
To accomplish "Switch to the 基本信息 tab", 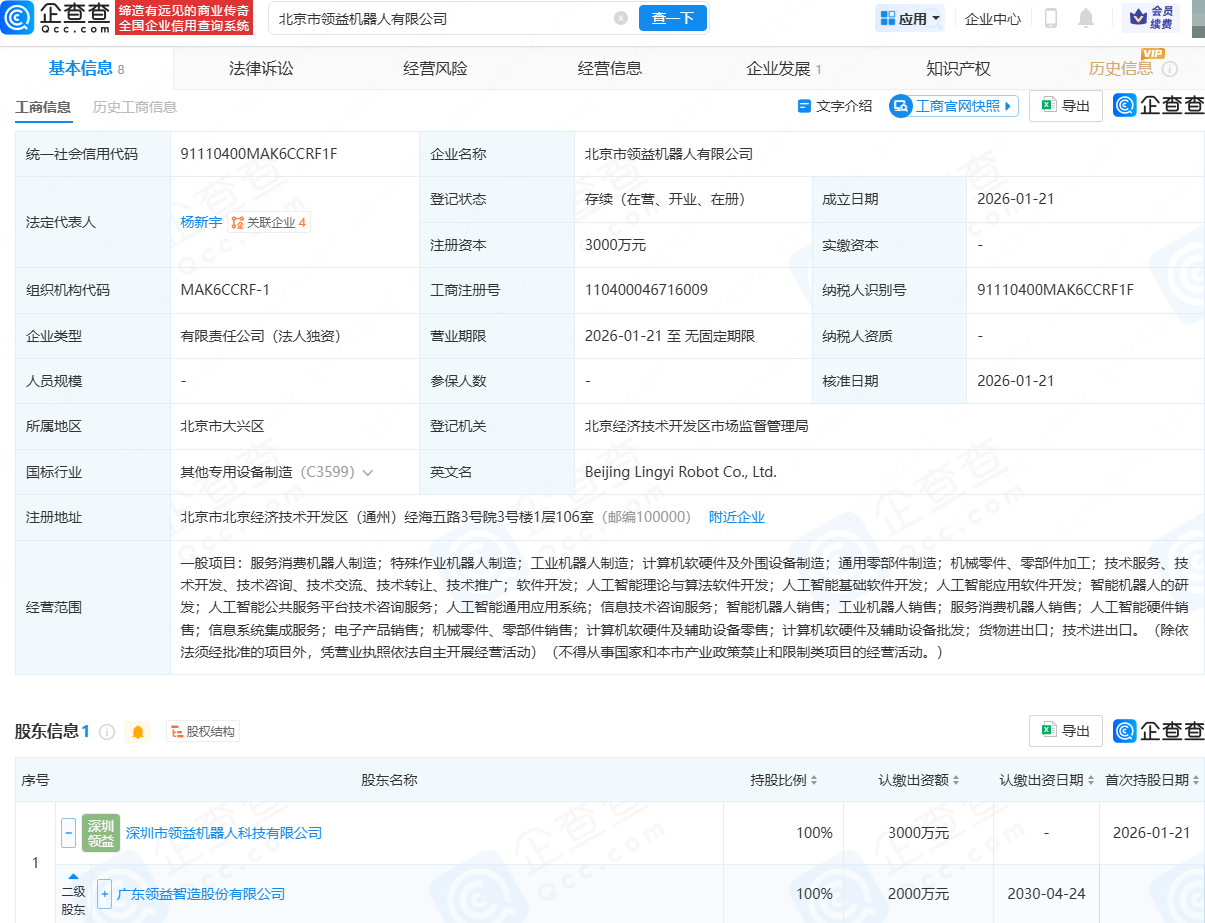I will coord(86,68).
